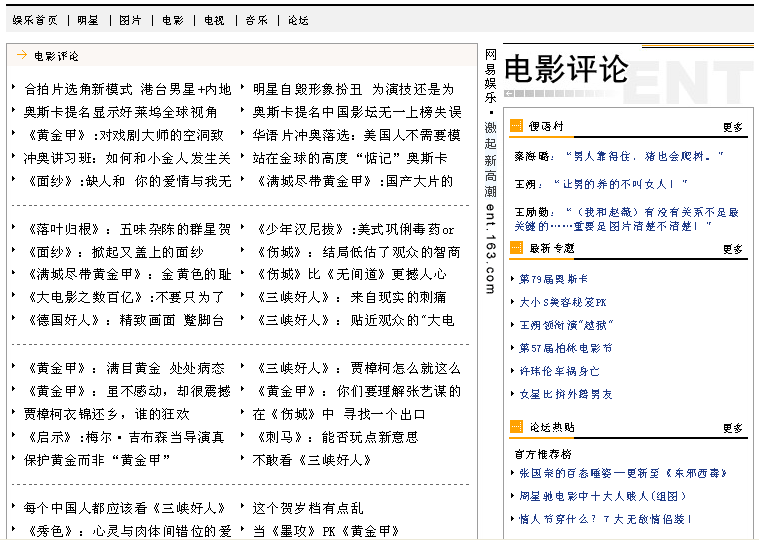The width and height of the screenshot is (759, 542).
Task: Click the orange icon next to 最新专题
Action: (x=517, y=248)
